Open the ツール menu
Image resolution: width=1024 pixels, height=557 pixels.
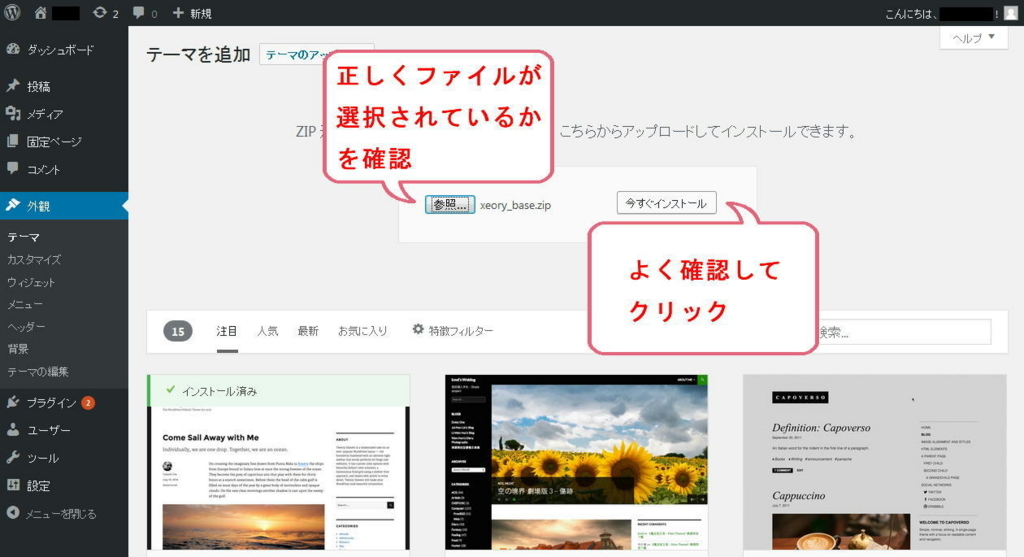click(x=64, y=458)
